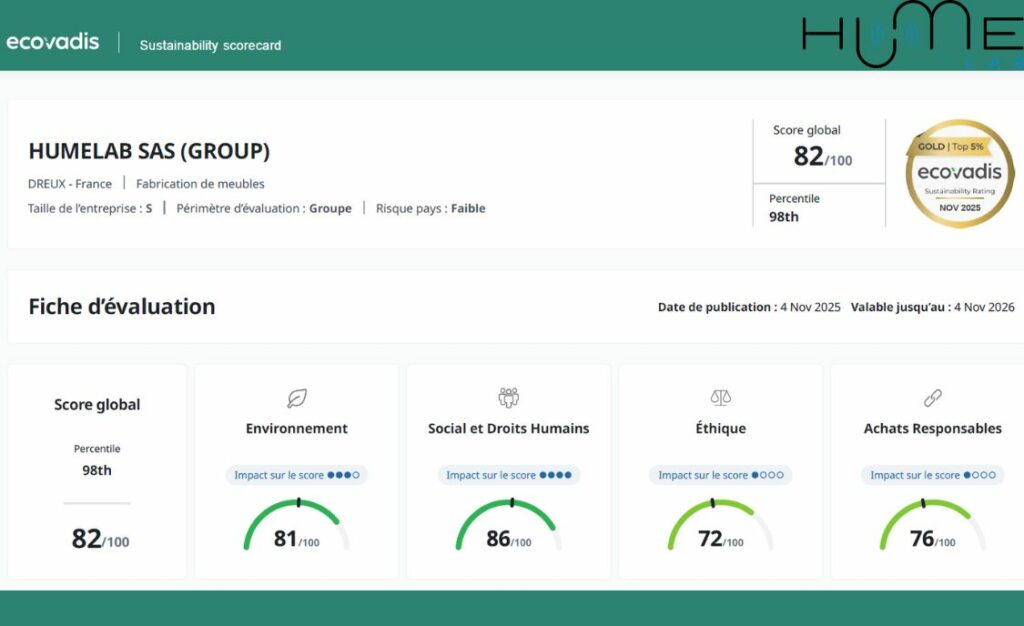The image size is (1024, 626).
Task: Click the balance scale icon above Éthique
Action: 720,398
